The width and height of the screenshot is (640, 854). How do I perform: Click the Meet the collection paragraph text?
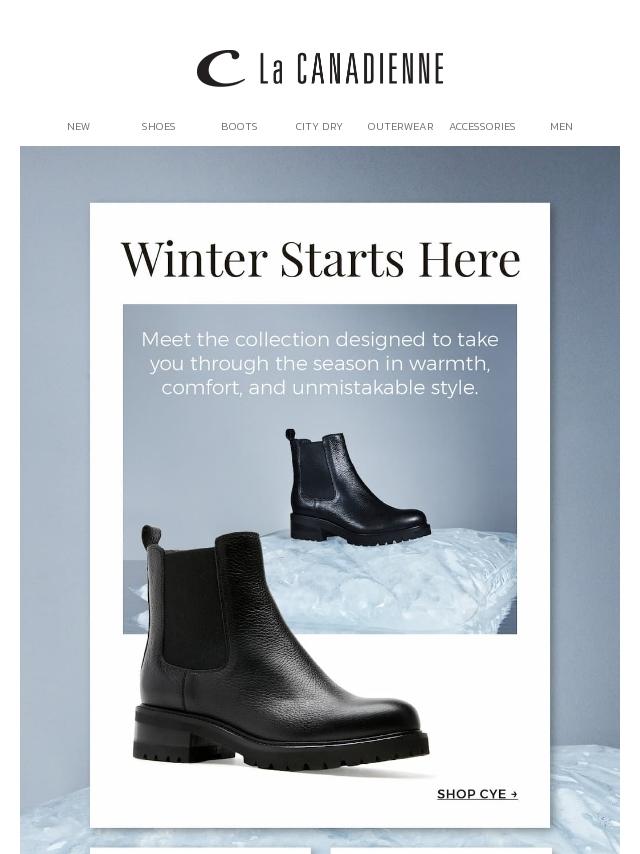(x=320, y=363)
